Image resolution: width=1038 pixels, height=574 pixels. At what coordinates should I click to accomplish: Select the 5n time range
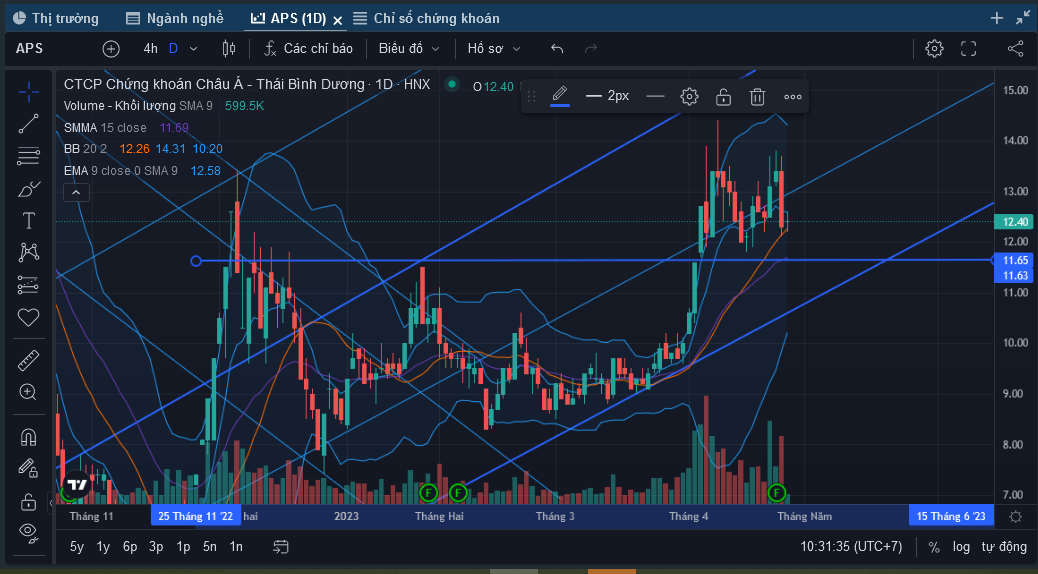(210, 547)
